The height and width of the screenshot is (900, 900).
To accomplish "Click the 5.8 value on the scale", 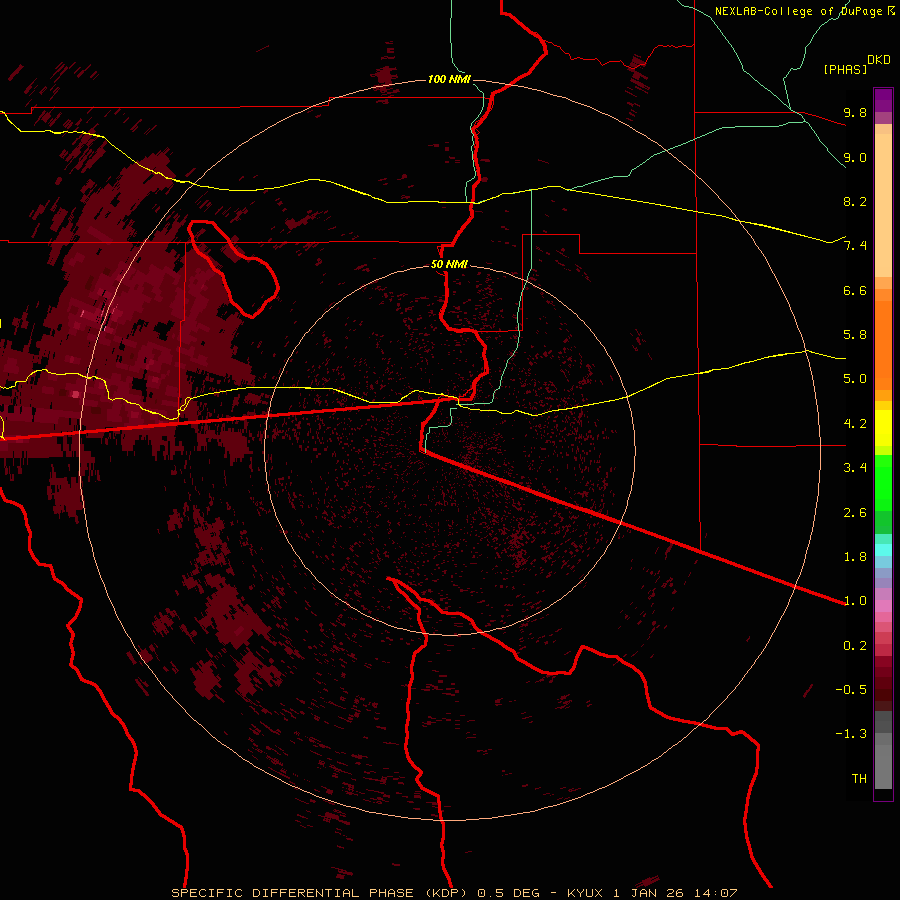I will coord(855,335).
